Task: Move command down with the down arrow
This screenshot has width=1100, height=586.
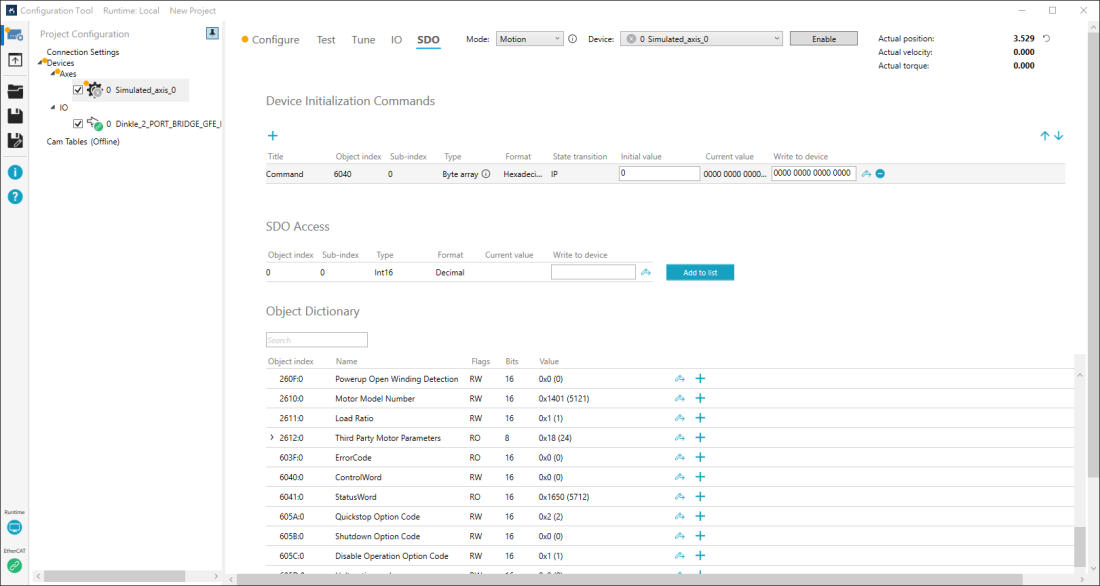Action: (x=1059, y=136)
